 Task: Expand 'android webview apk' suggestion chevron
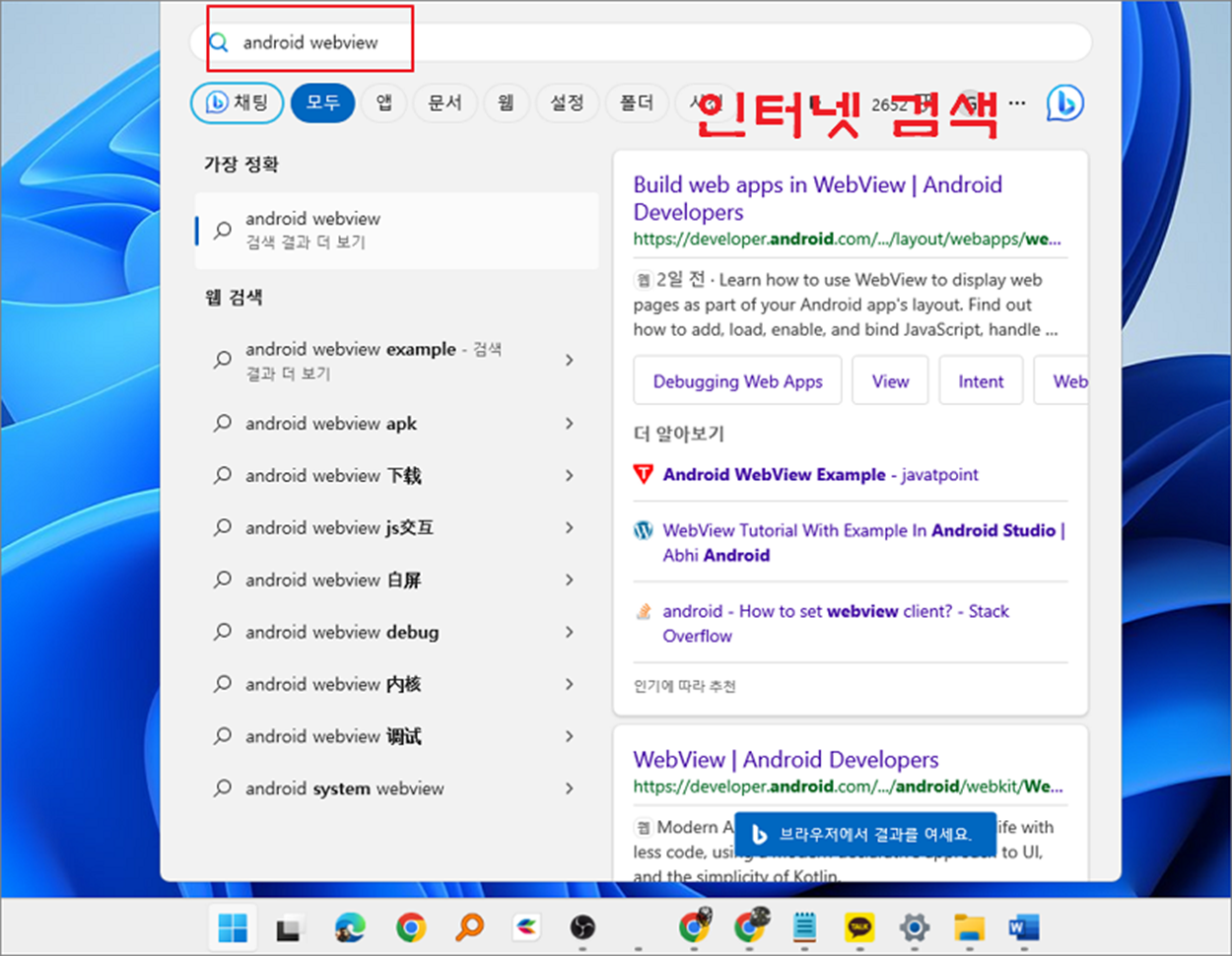569,423
